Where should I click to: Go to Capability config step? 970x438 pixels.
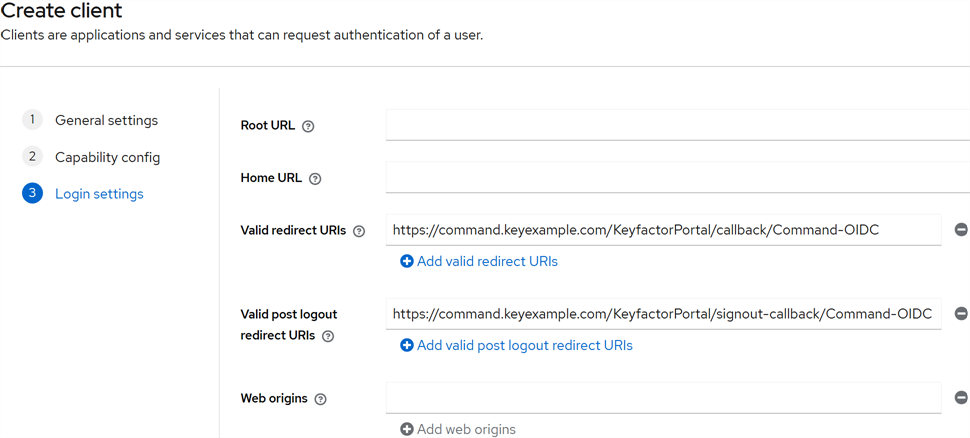click(x=107, y=157)
